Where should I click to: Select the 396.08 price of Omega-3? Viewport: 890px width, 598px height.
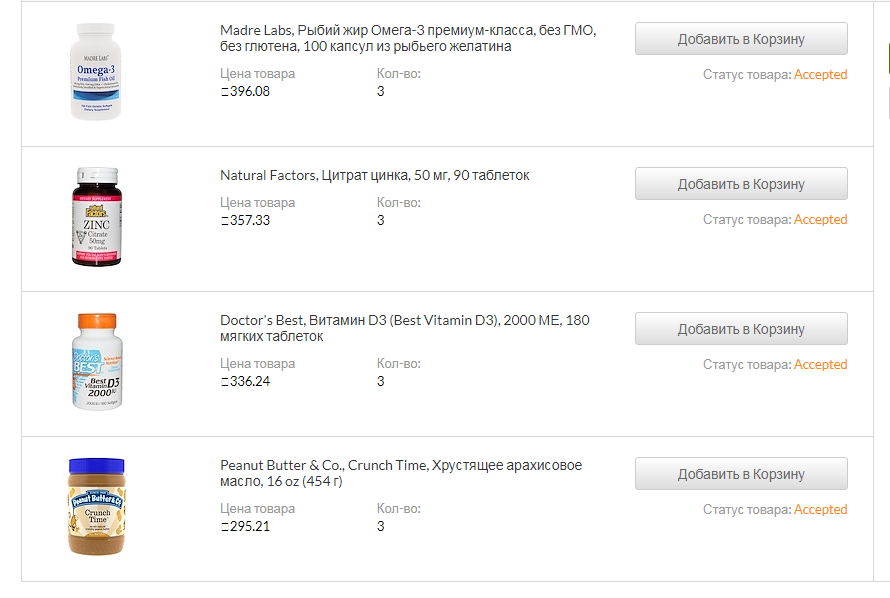click(245, 91)
